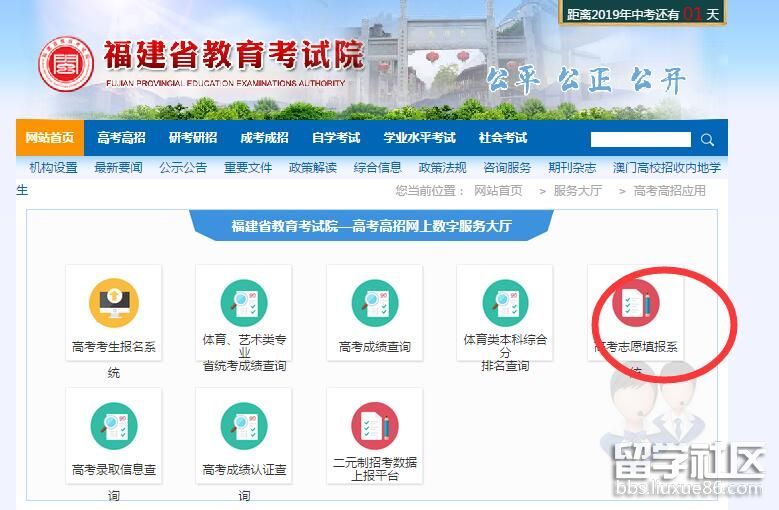Select the 网站首页 navigation tab
This screenshot has width=779, height=510.
point(50,138)
